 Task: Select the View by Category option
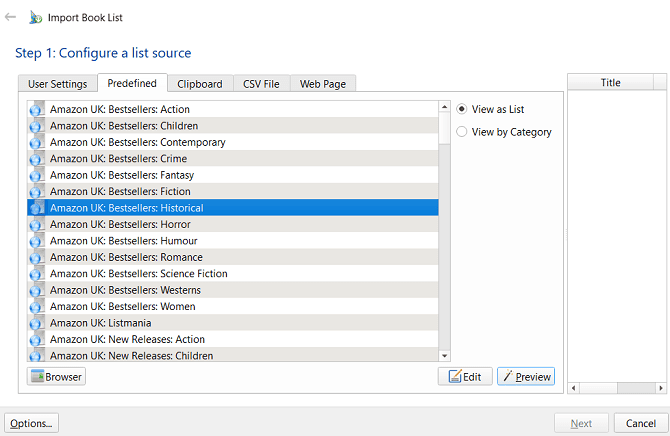coord(462,132)
